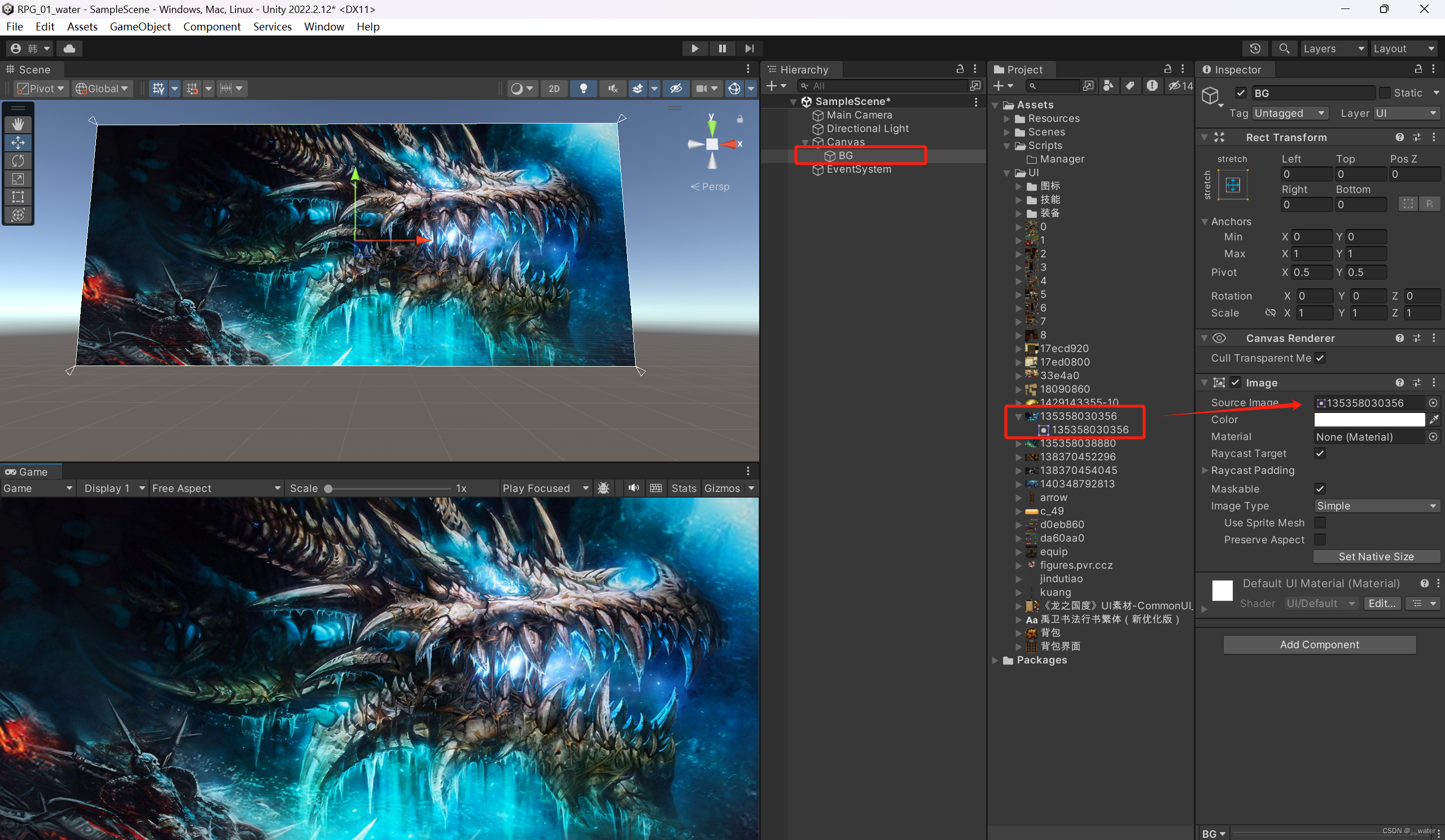Select the Scale tool
Screen dimensions: 1445x840
tap(17, 179)
